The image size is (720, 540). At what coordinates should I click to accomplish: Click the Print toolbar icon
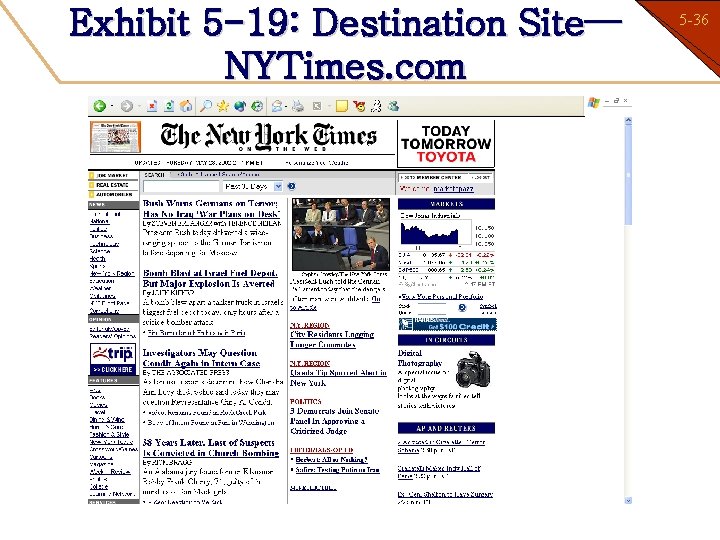tap(298, 107)
